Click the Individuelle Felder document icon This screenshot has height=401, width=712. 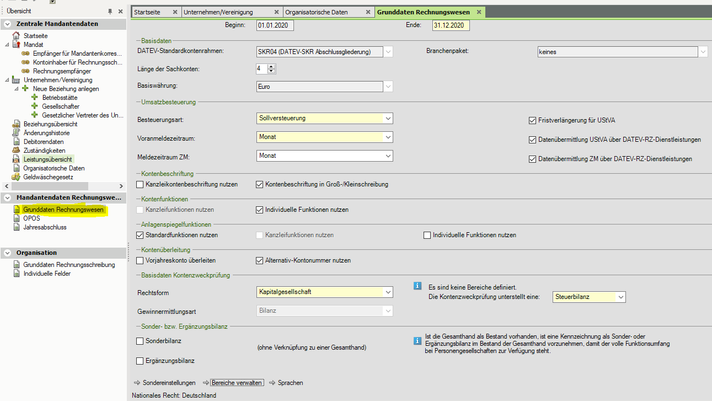[17, 273]
